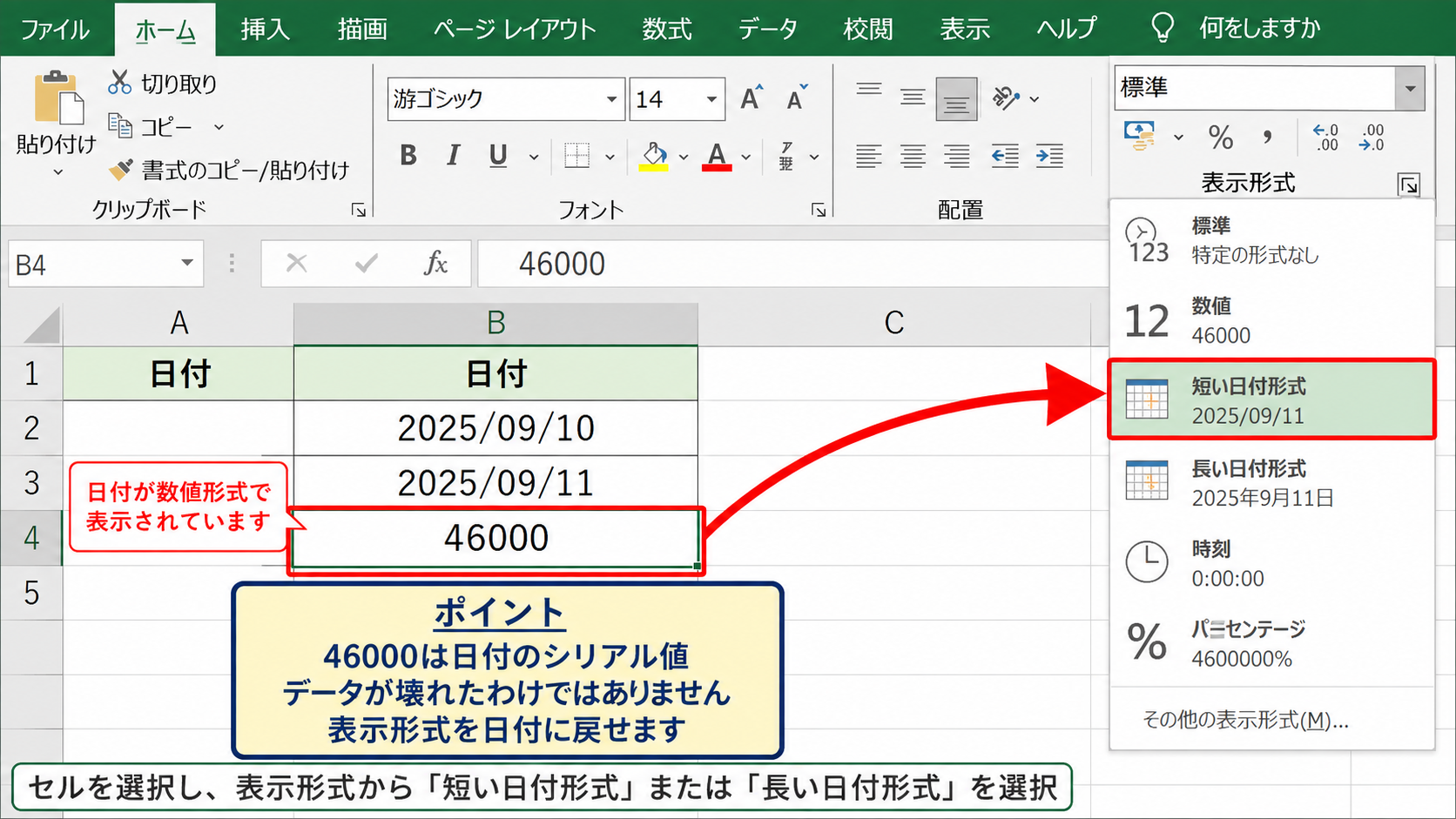1456x819 pixels.
Task: Click the Cut (切り取り) scissors icon
Action: click(119, 83)
